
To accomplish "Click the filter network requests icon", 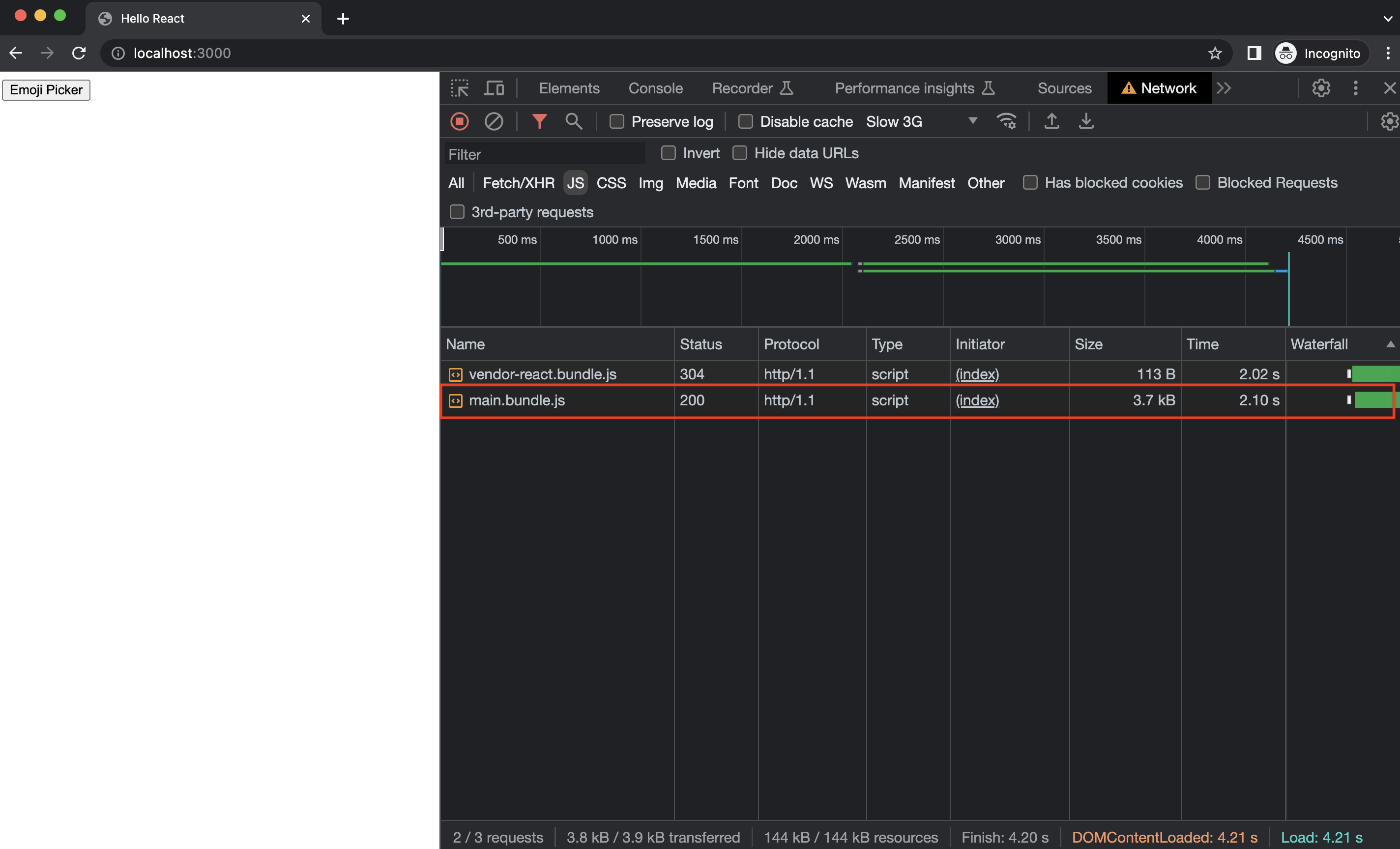I will pos(539,120).
